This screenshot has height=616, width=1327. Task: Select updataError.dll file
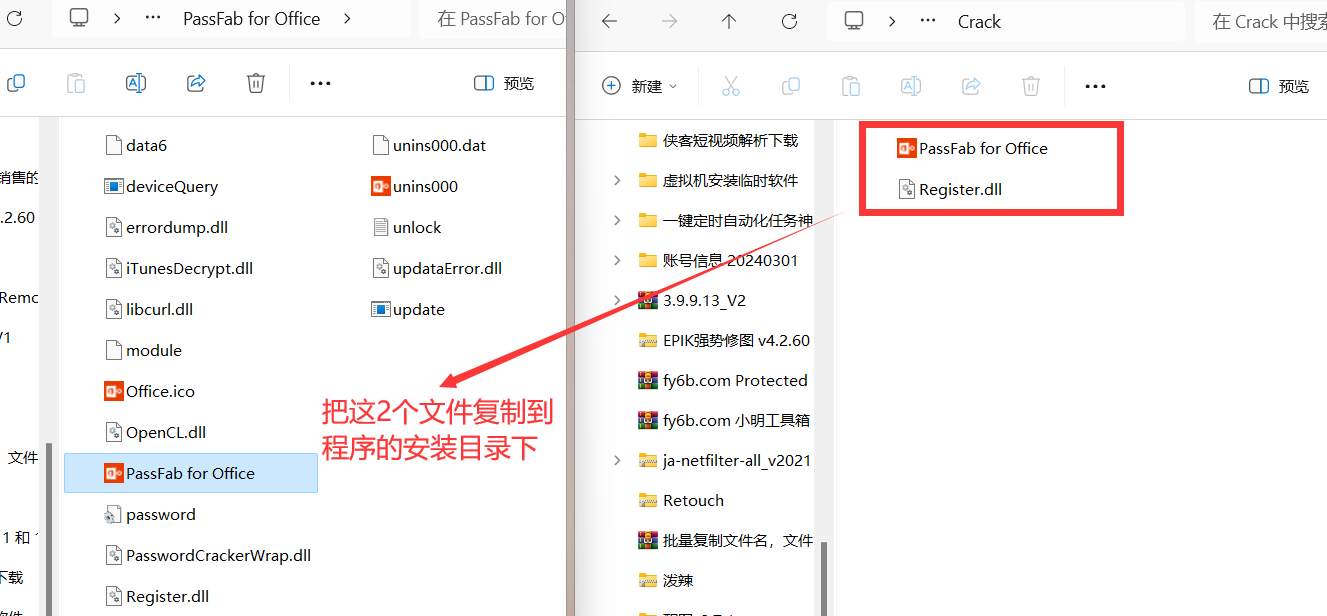[437, 268]
